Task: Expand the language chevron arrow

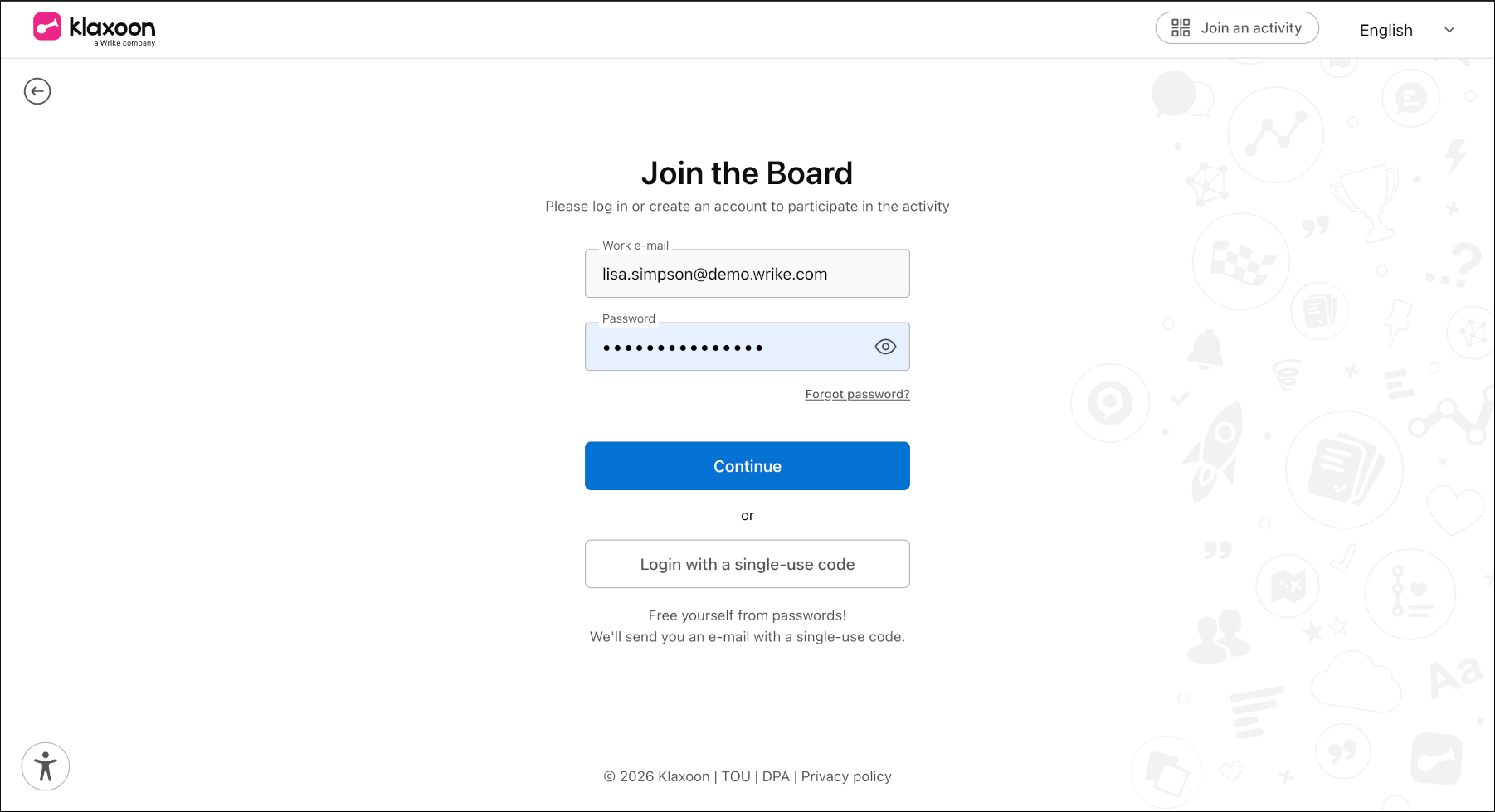Action: coord(1449,31)
